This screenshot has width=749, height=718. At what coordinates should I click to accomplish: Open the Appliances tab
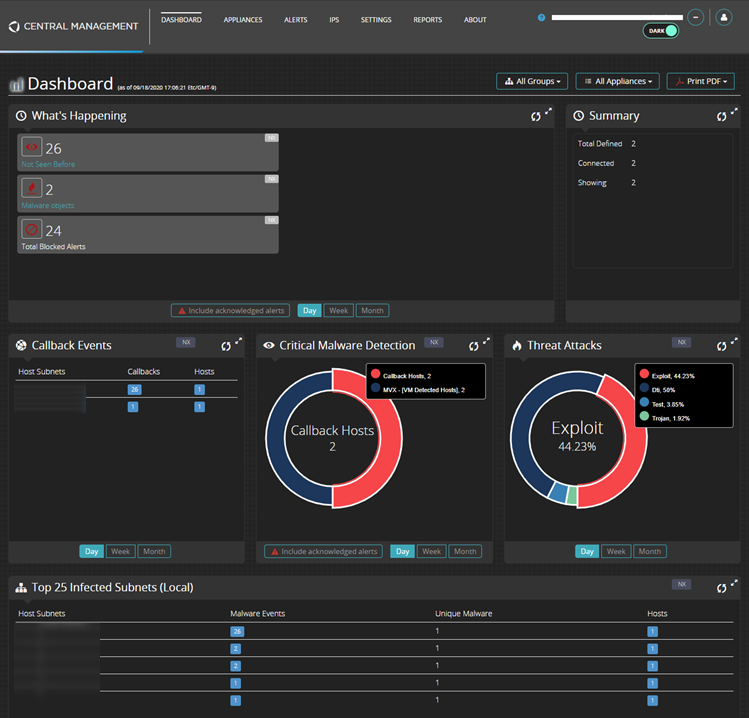(x=243, y=20)
